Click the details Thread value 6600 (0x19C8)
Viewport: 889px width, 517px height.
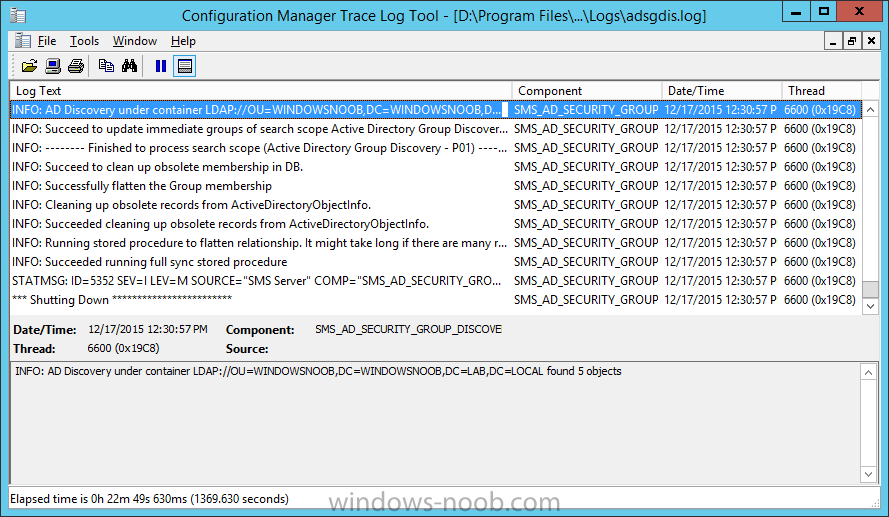point(123,348)
